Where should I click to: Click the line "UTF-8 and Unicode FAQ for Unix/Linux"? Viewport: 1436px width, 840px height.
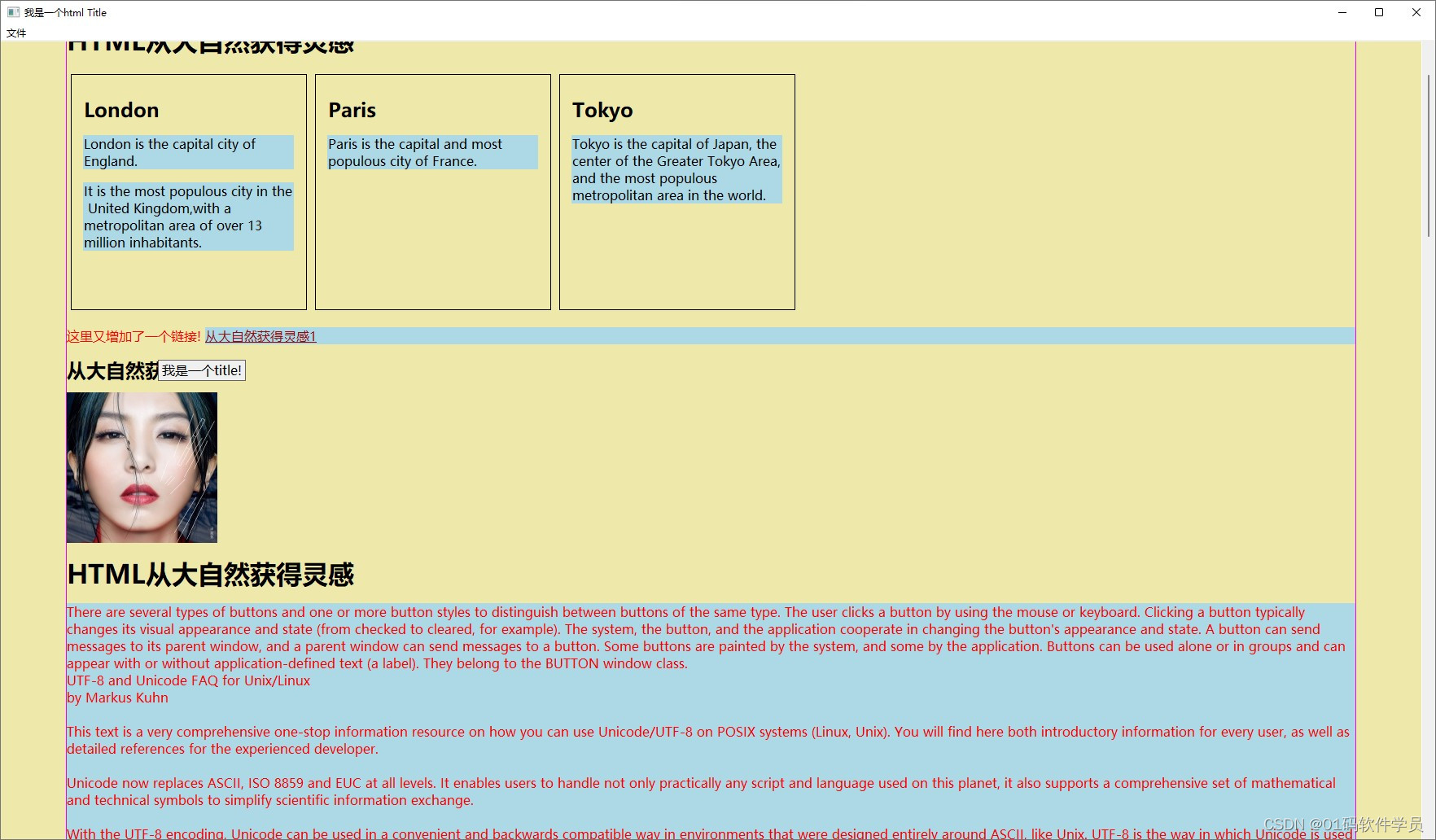188,680
